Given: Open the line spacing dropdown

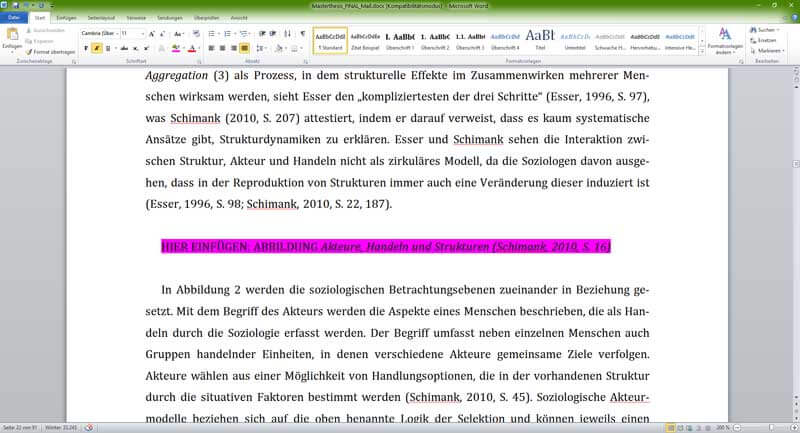Looking at the screenshot, I should [261, 48].
